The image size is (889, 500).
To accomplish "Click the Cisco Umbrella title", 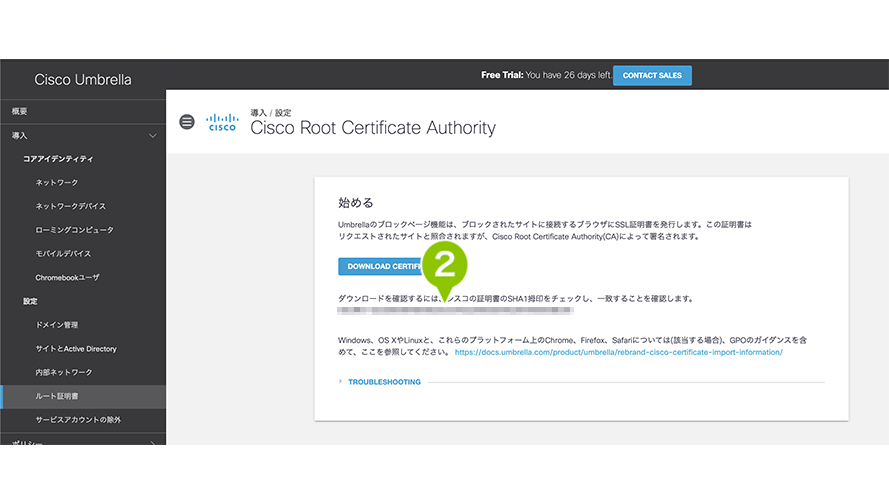I will (83, 80).
